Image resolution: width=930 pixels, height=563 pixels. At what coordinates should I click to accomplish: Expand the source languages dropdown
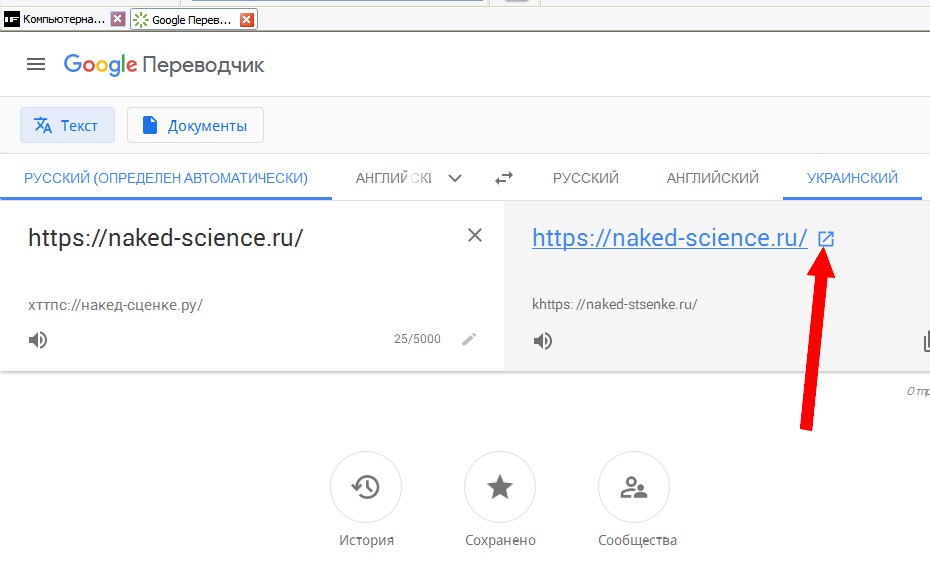pos(455,178)
